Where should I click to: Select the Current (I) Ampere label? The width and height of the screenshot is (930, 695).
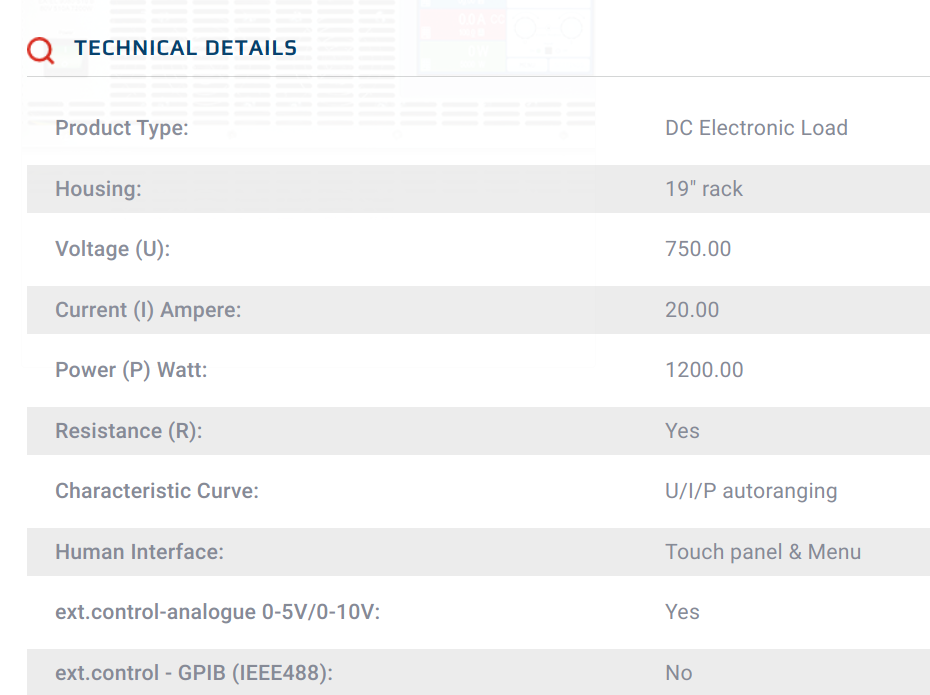[x=148, y=310]
